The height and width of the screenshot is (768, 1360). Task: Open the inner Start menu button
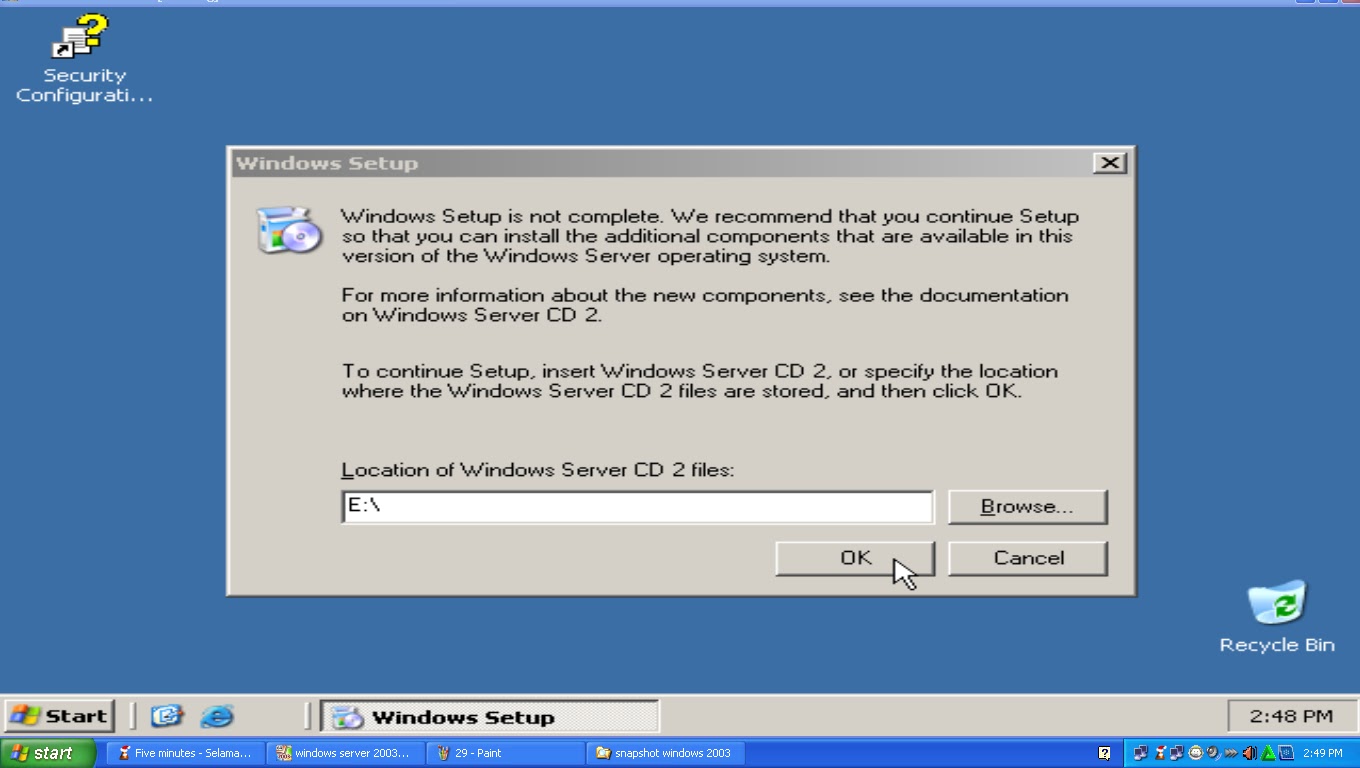60,716
